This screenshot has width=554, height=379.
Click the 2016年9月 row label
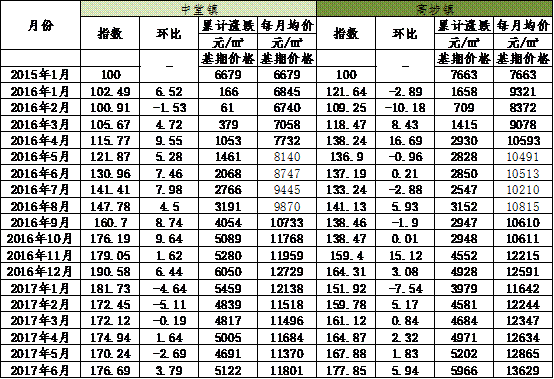40,223
